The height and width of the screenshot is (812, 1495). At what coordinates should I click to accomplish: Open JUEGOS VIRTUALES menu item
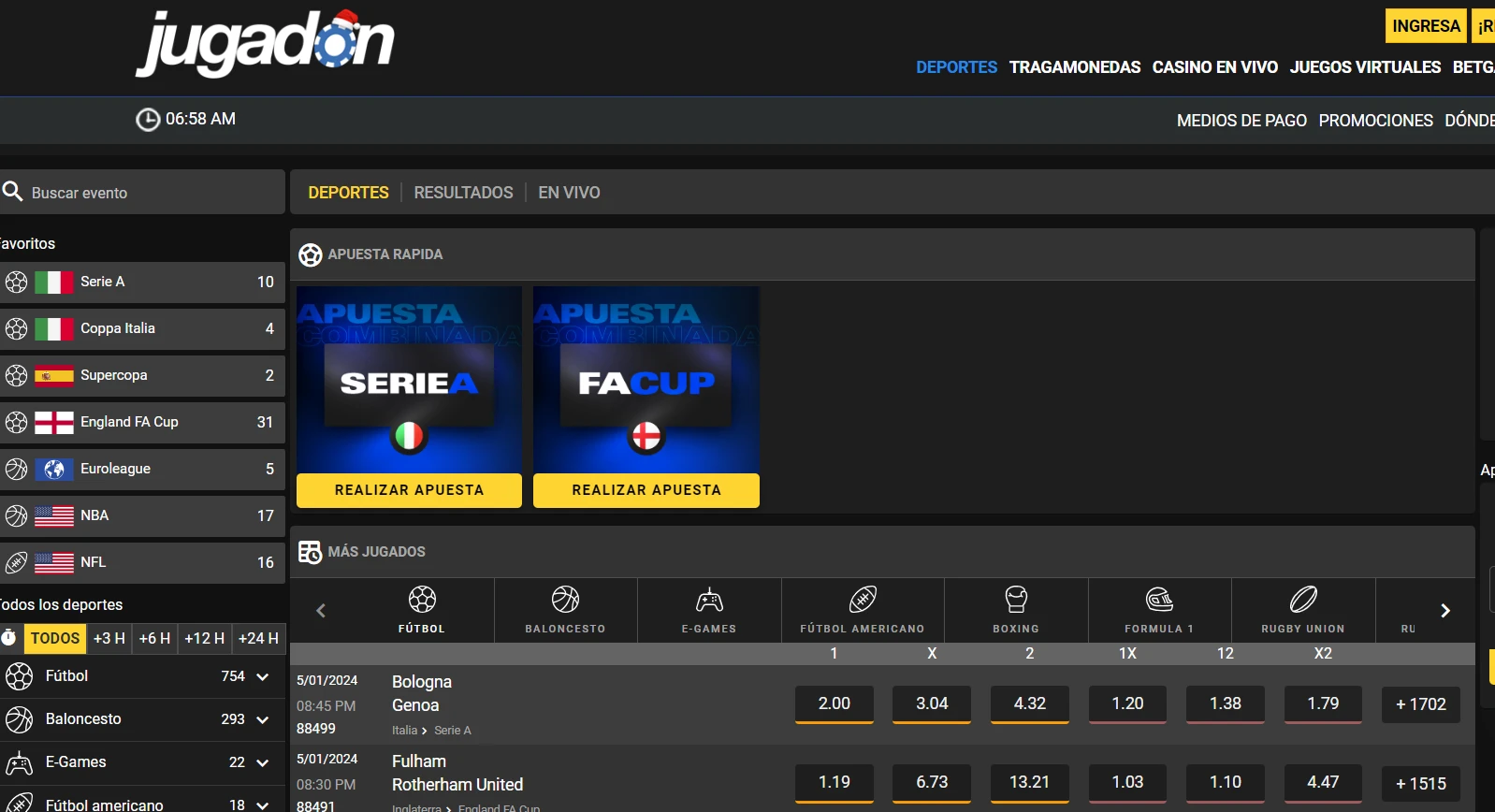pyautogui.click(x=1365, y=67)
